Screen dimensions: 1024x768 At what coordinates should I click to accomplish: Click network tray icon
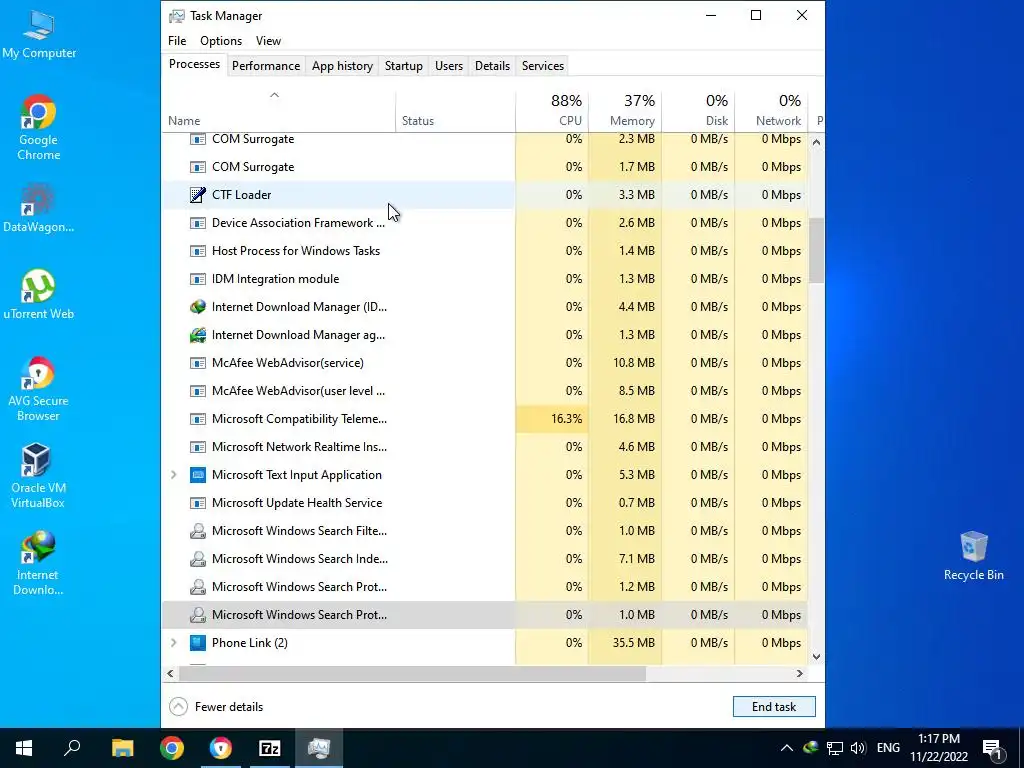[834, 748]
